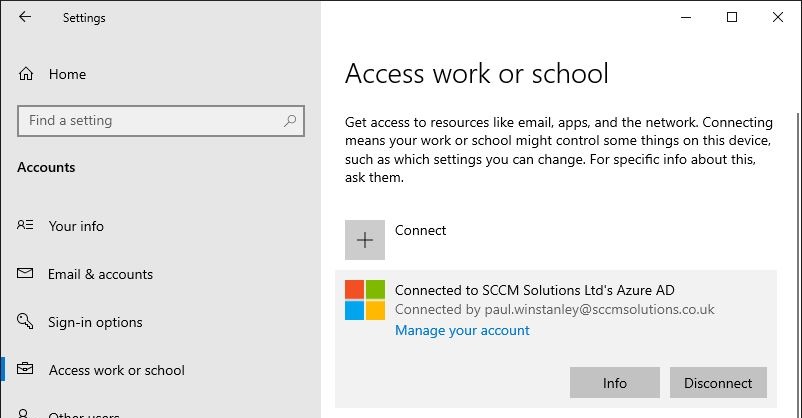
Task: Click the Sign-in options key icon
Action: tap(26, 322)
